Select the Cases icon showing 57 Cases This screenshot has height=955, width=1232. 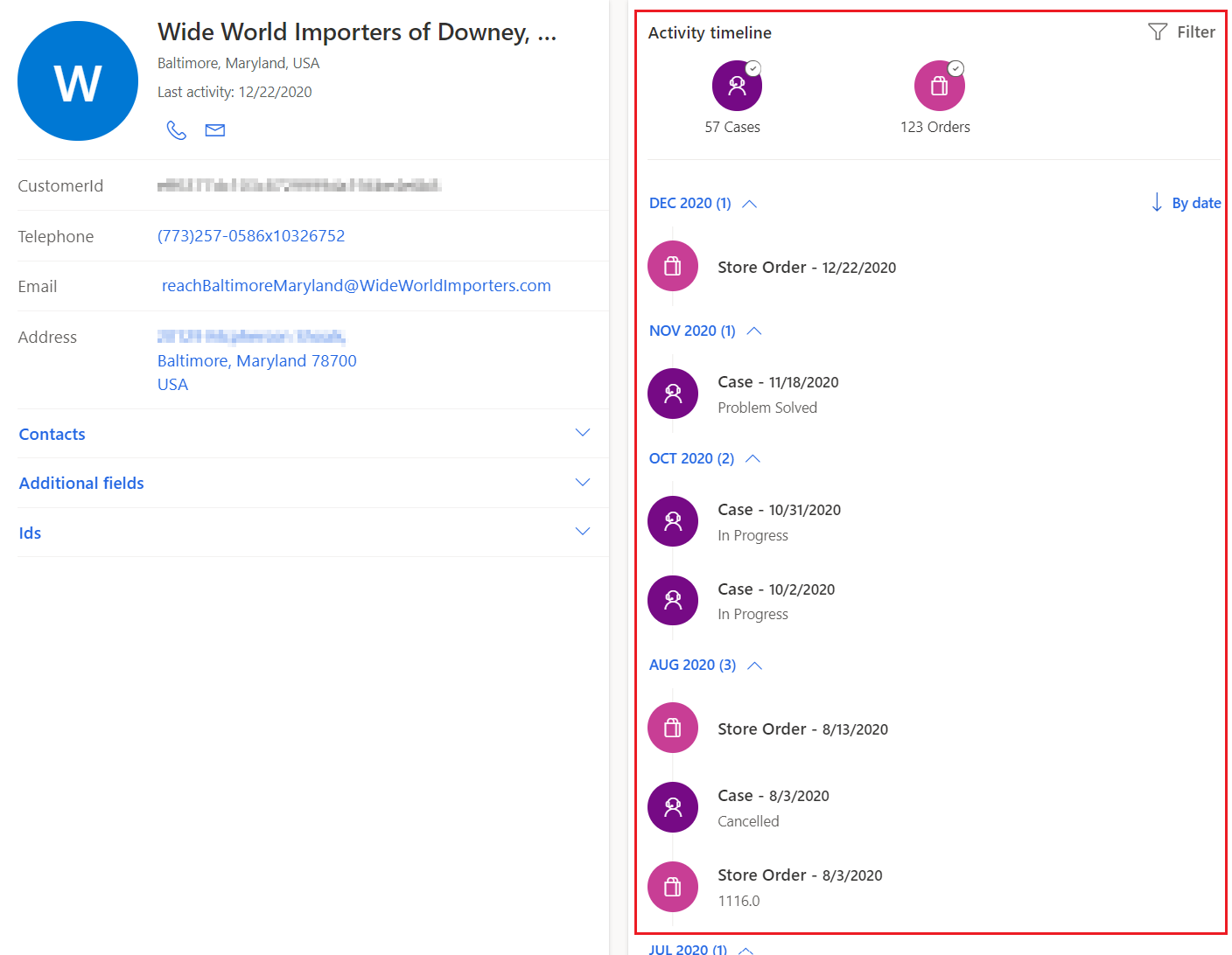(x=736, y=85)
